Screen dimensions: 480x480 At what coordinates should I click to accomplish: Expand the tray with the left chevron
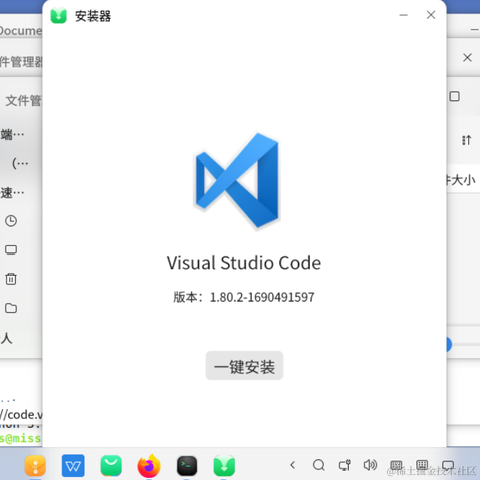293,465
